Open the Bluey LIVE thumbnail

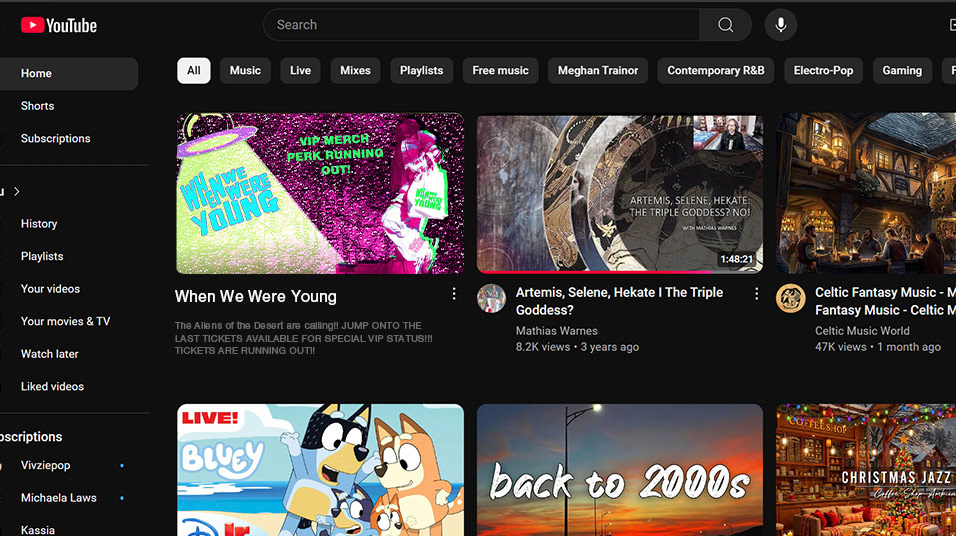coord(320,470)
